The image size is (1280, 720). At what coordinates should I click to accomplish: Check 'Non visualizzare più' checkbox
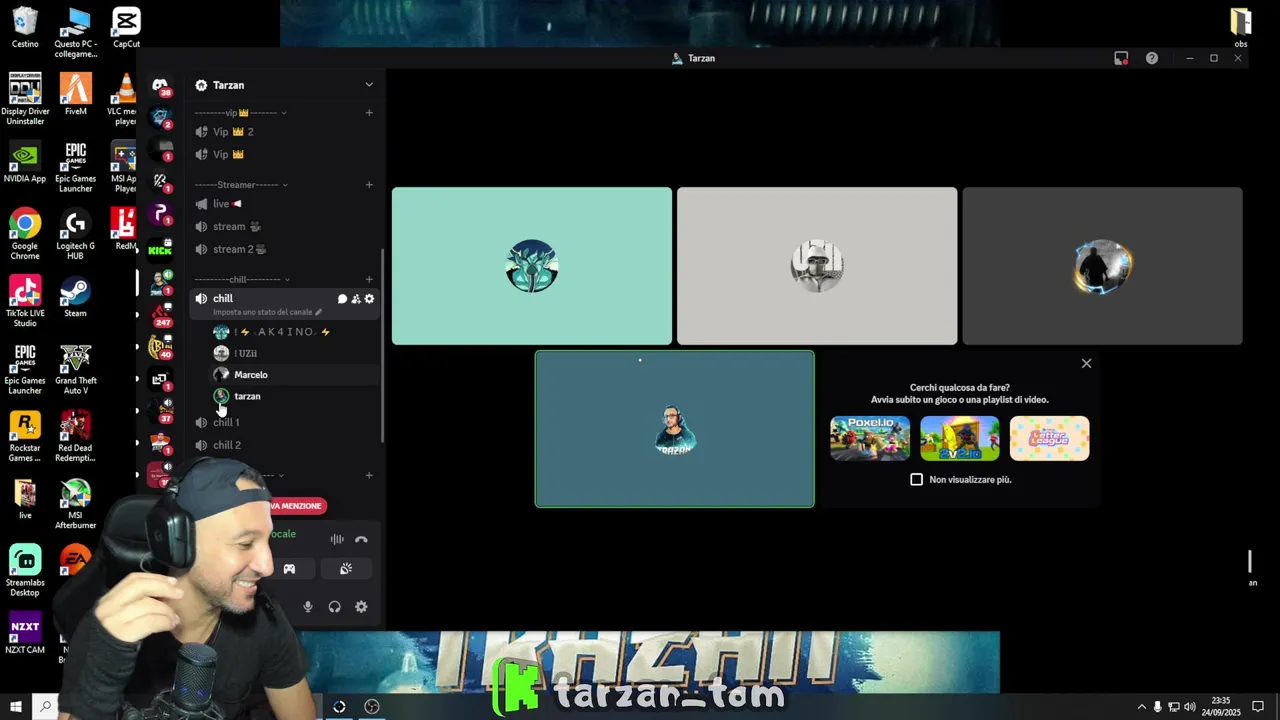click(x=916, y=480)
